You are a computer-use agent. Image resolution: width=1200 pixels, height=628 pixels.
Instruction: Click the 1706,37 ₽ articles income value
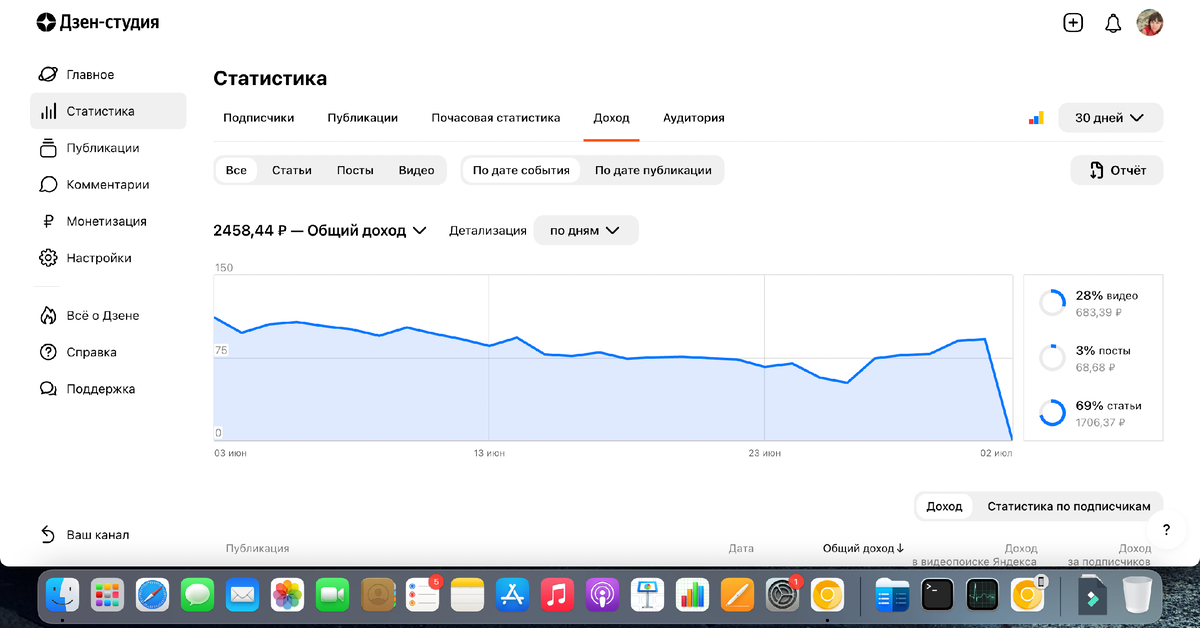point(1101,423)
